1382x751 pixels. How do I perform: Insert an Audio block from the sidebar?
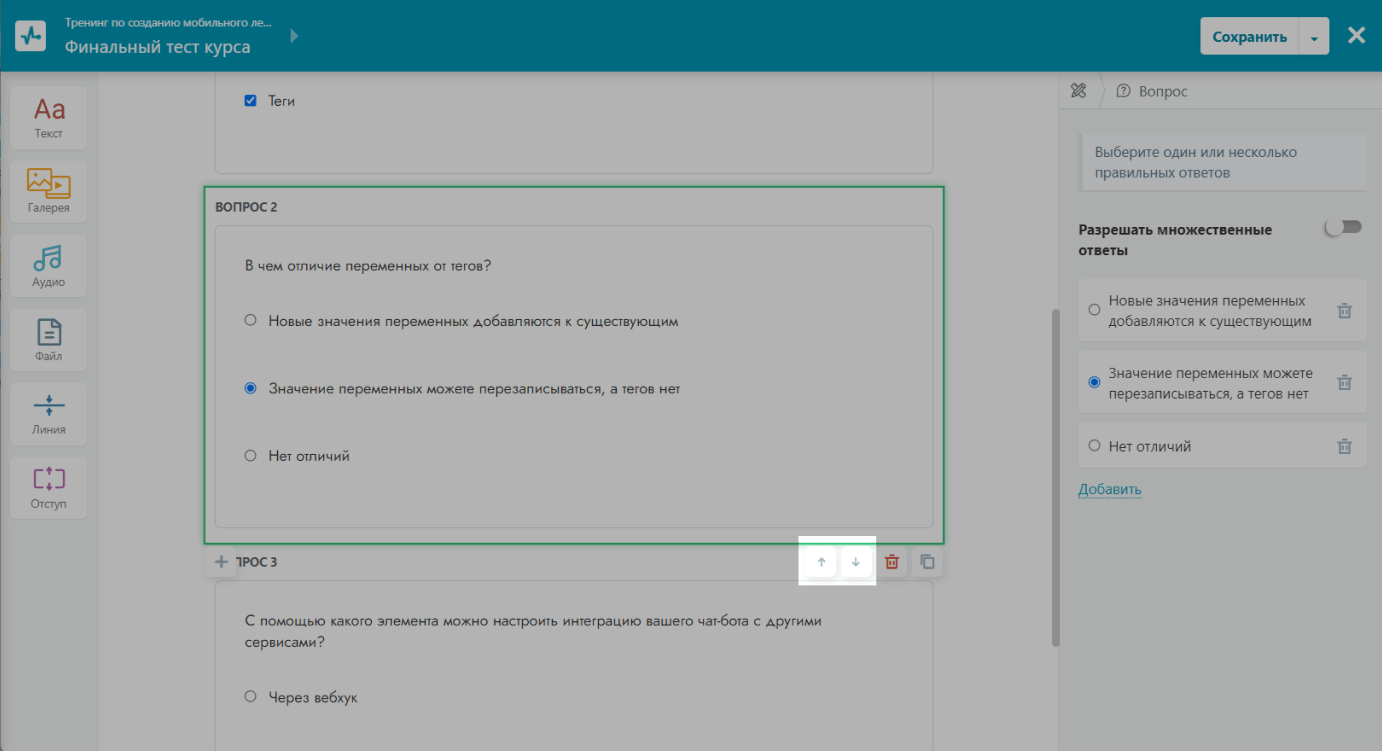click(48, 265)
